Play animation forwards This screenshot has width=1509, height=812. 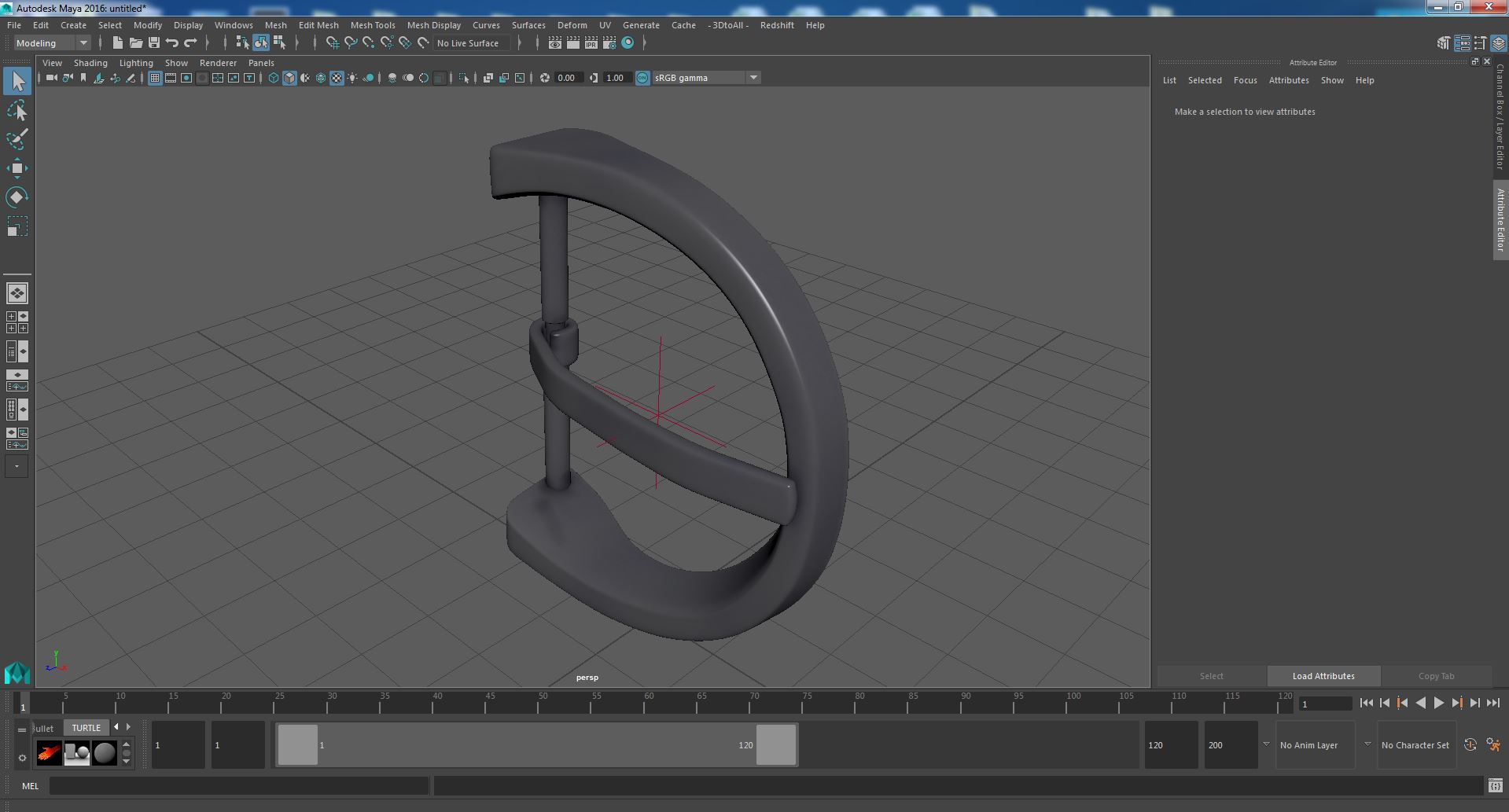click(1438, 704)
